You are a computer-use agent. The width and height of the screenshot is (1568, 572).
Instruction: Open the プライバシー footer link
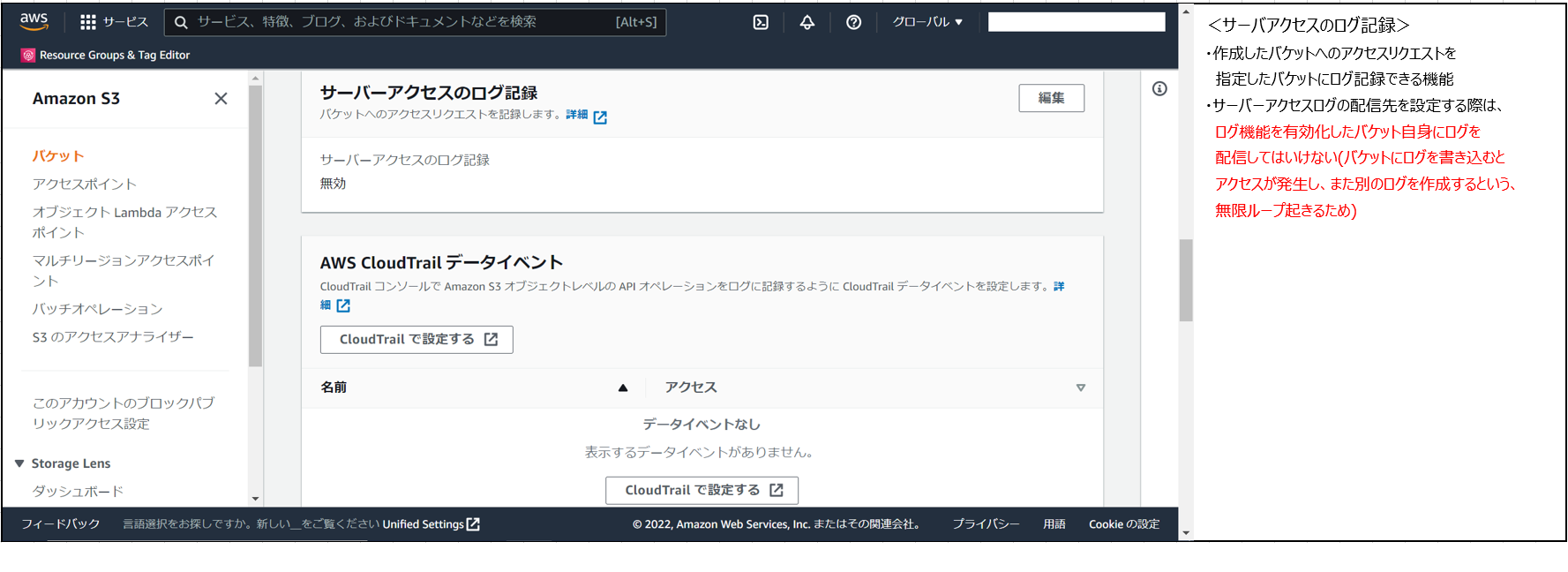click(986, 524)
